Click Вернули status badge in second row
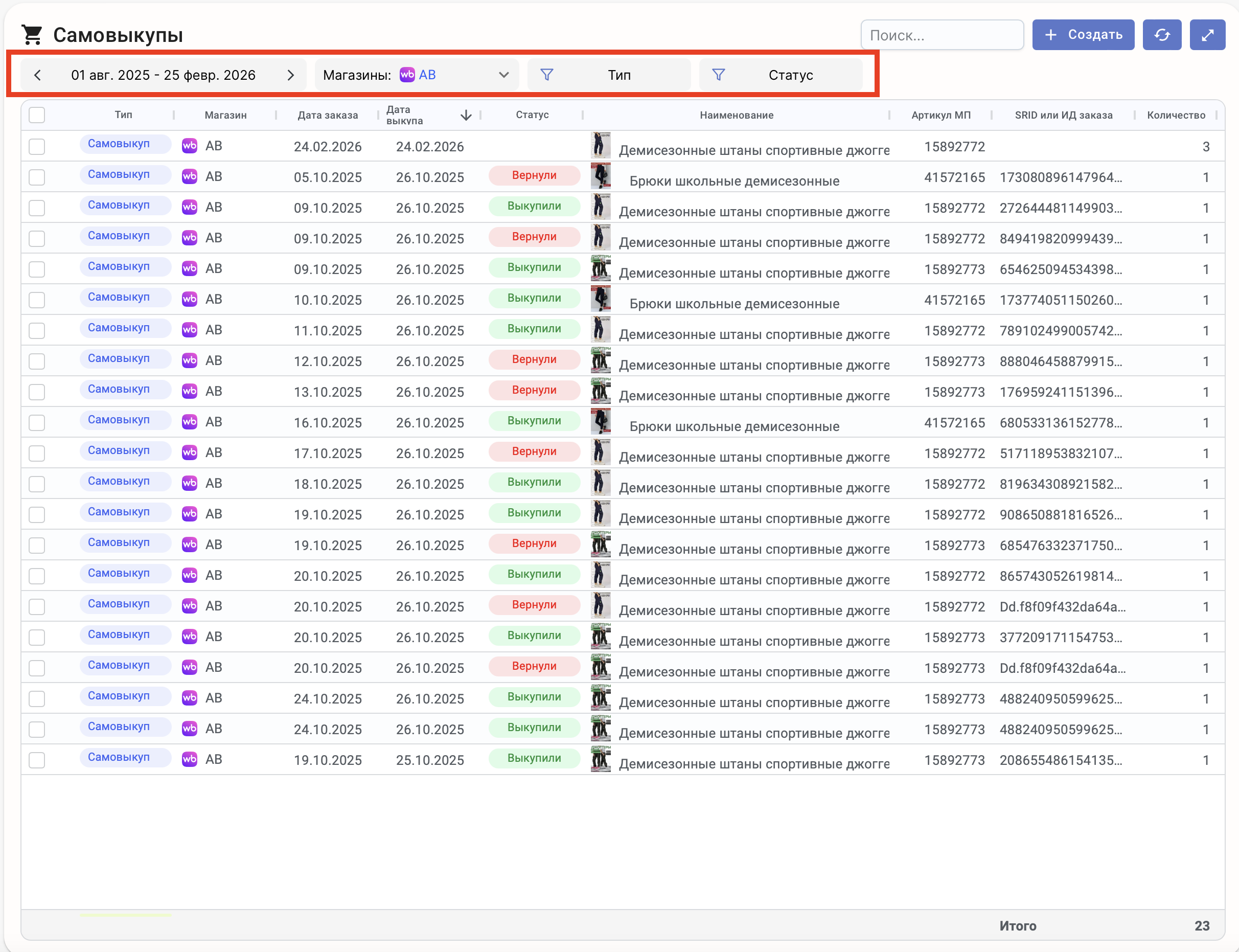Viewport: 1239px width, 952px height. point(534,176)
